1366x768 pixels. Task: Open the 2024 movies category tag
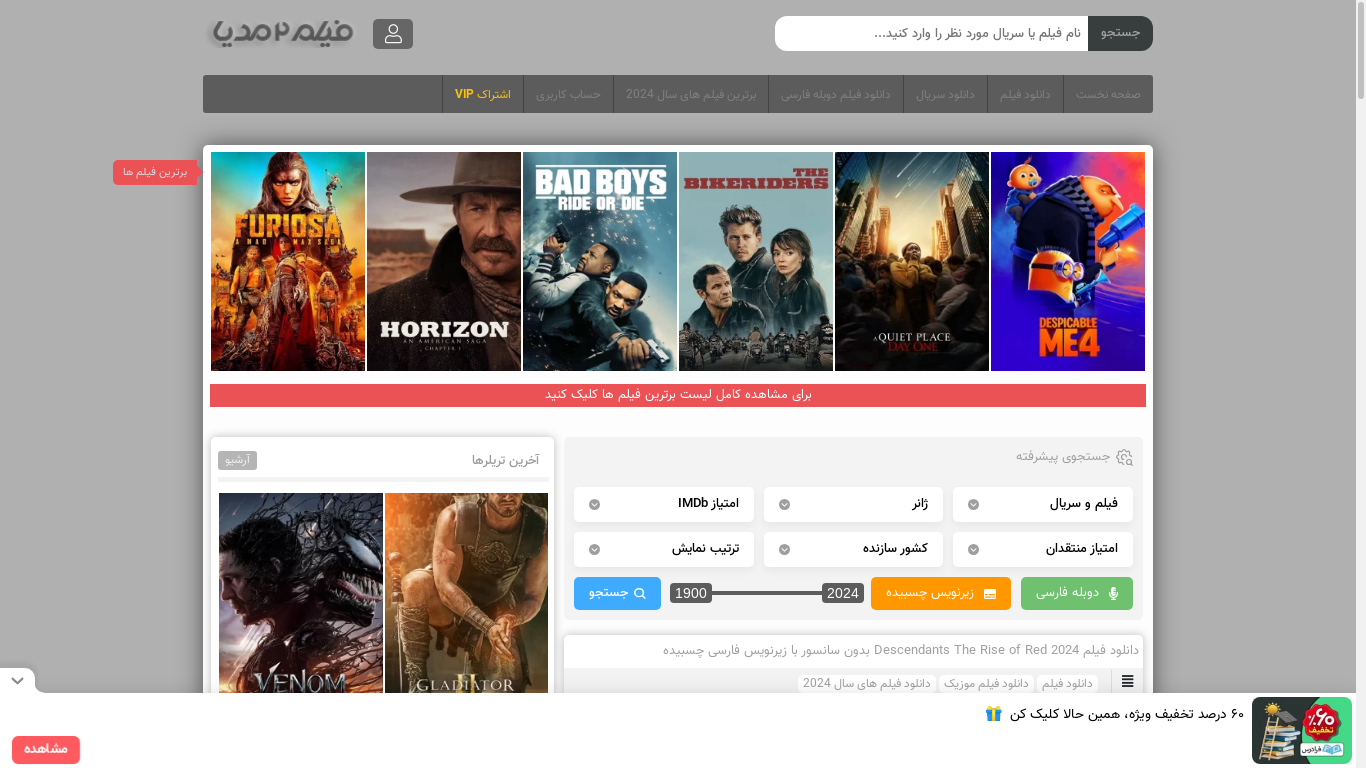[x=867, y=683]
